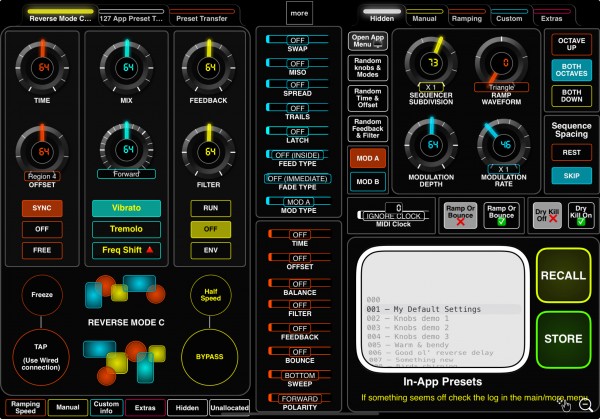Screen dimensions: 600x419
Task: Toggle the MOD TYPE switch
Action: click(298, 202)
